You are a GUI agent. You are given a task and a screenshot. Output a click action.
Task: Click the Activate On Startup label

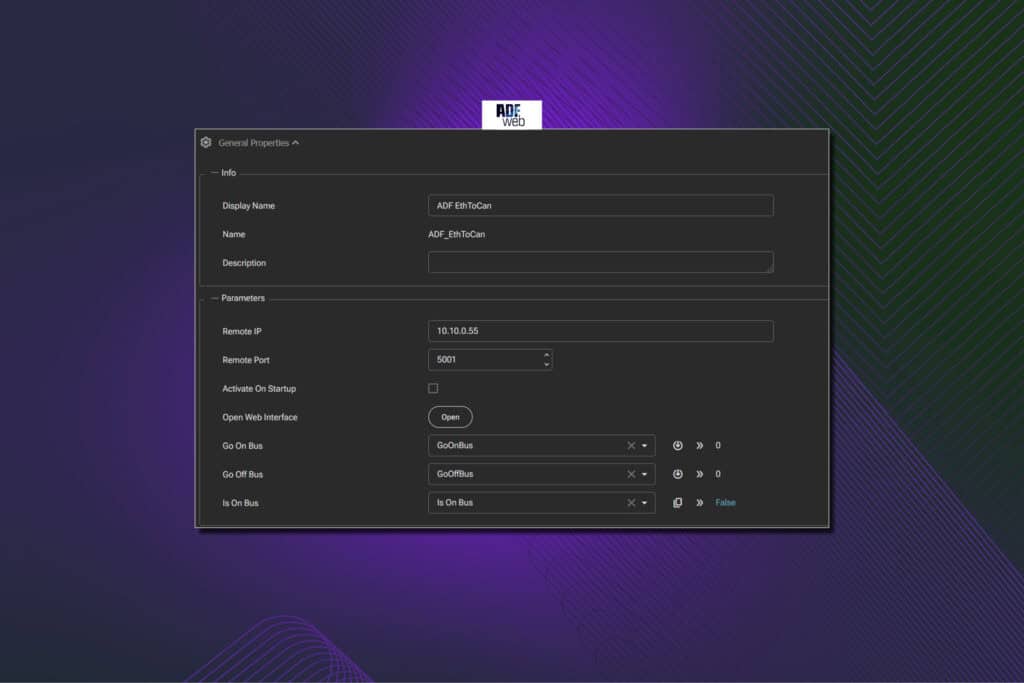click(x=259, y=389)
